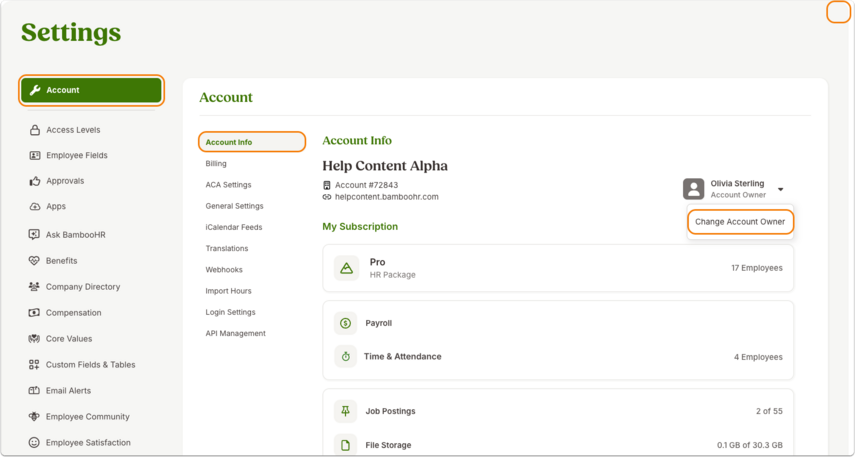Open ACA Settings

coord(228,185)
